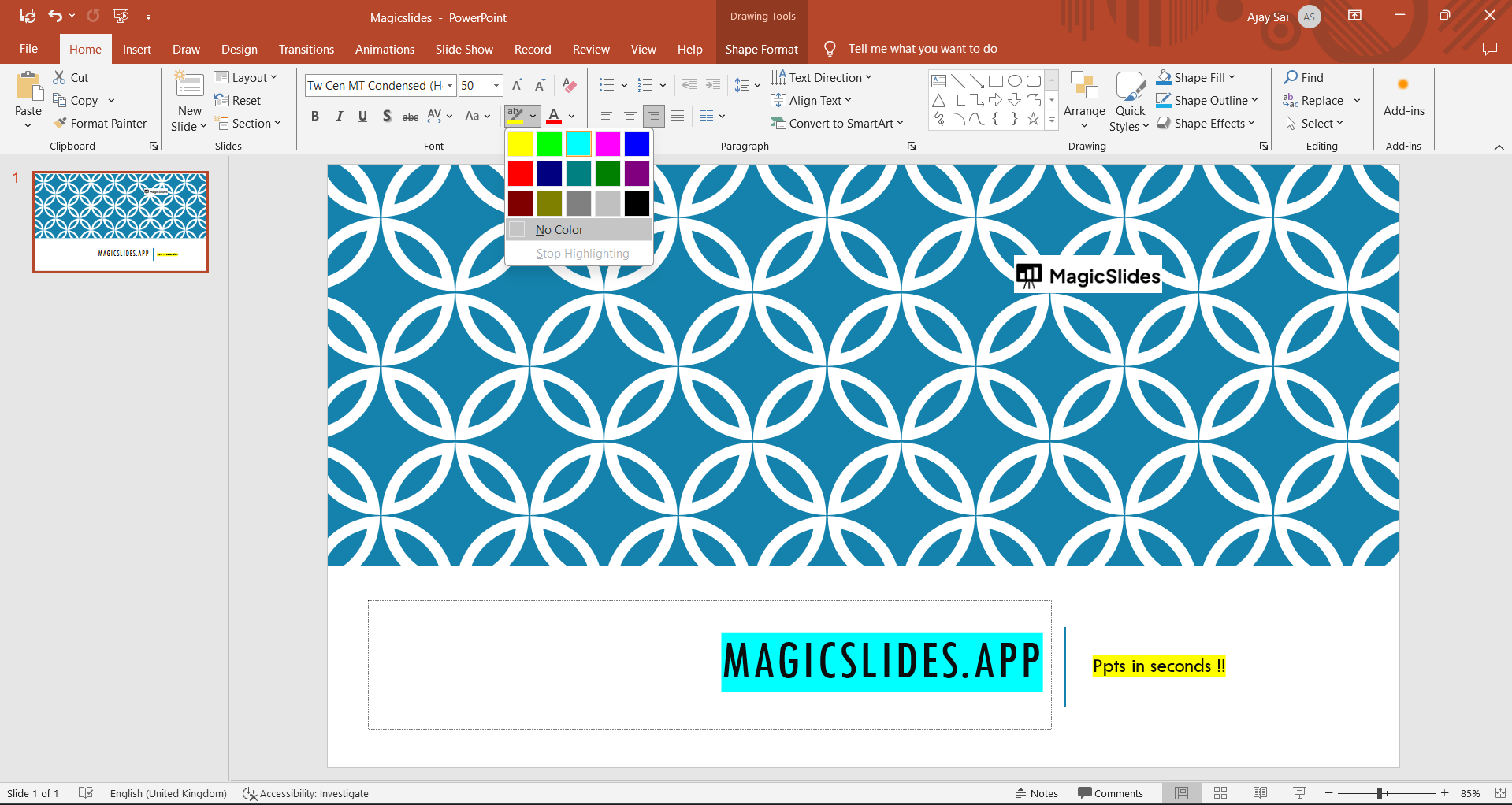1512x805 pixels.
Task: Apply text shadow with the S icon
Action: [386, 116]
